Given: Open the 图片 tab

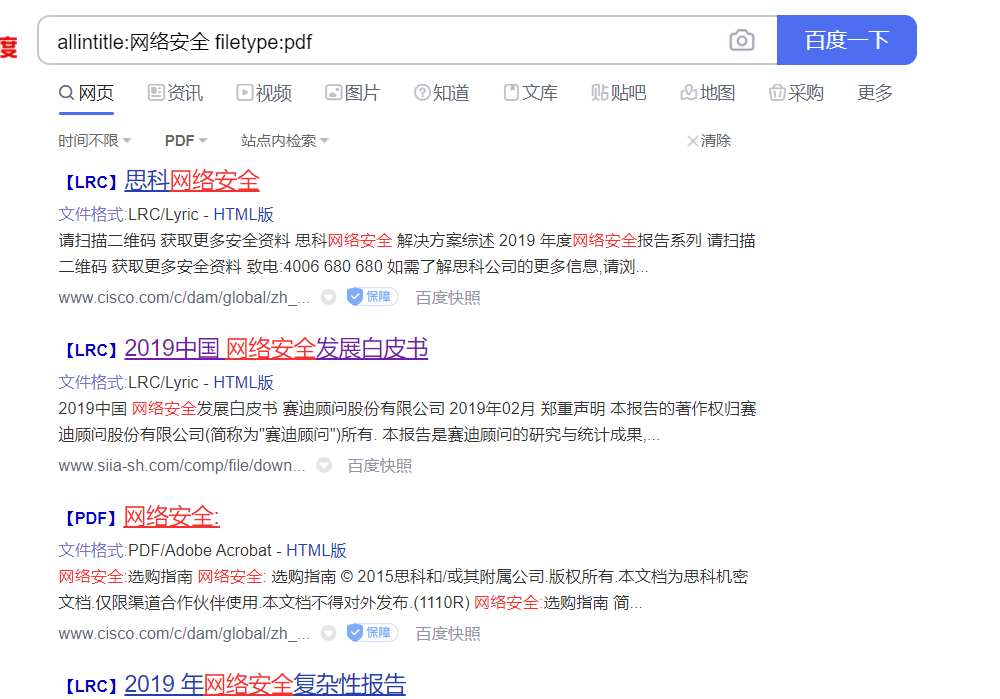Looking at the screenshot, I should click(x=353, y=93).
